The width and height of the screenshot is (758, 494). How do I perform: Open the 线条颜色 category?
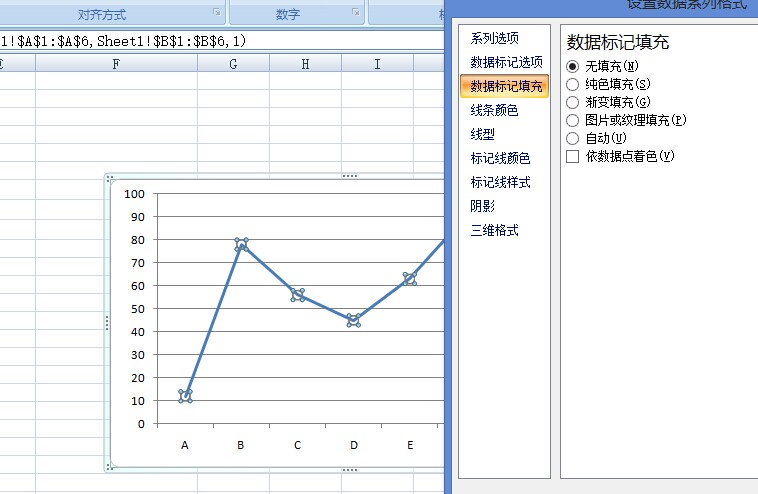click(494, 110)
